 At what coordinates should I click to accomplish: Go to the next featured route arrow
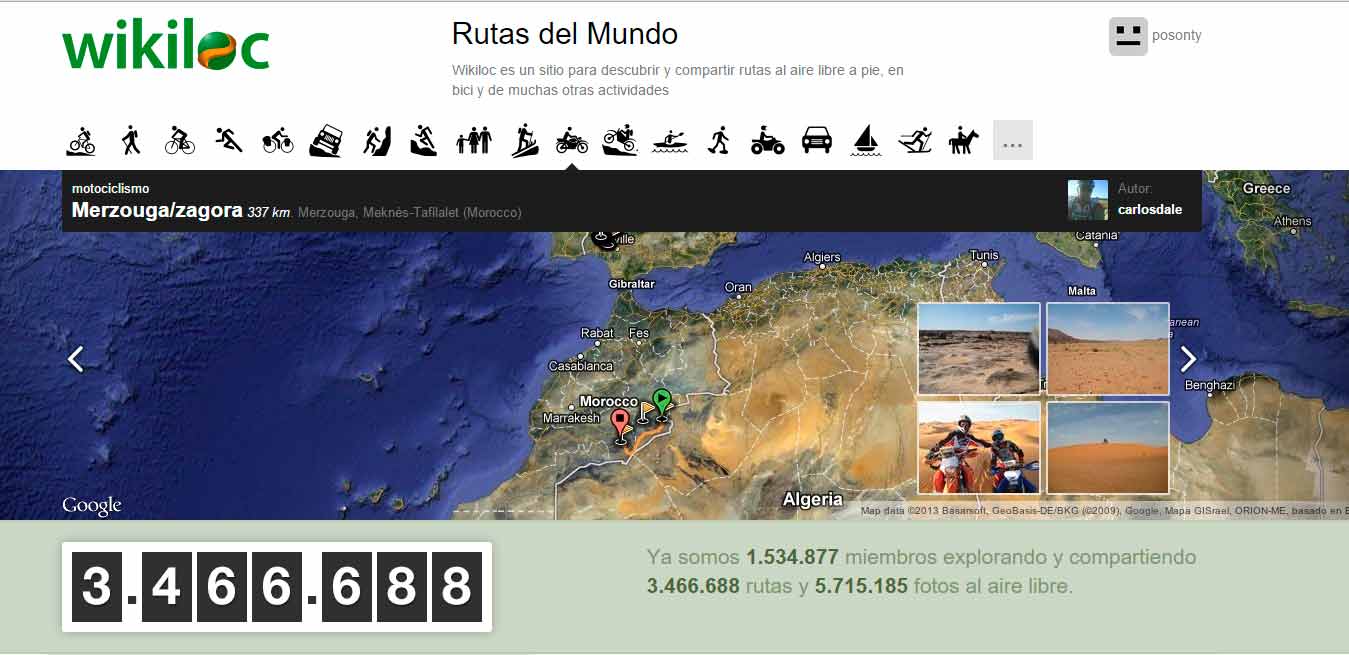[1188, 358]
